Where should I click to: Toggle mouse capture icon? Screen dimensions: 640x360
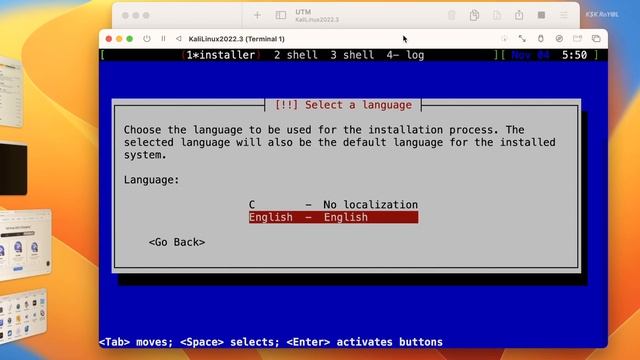point(540,39)
